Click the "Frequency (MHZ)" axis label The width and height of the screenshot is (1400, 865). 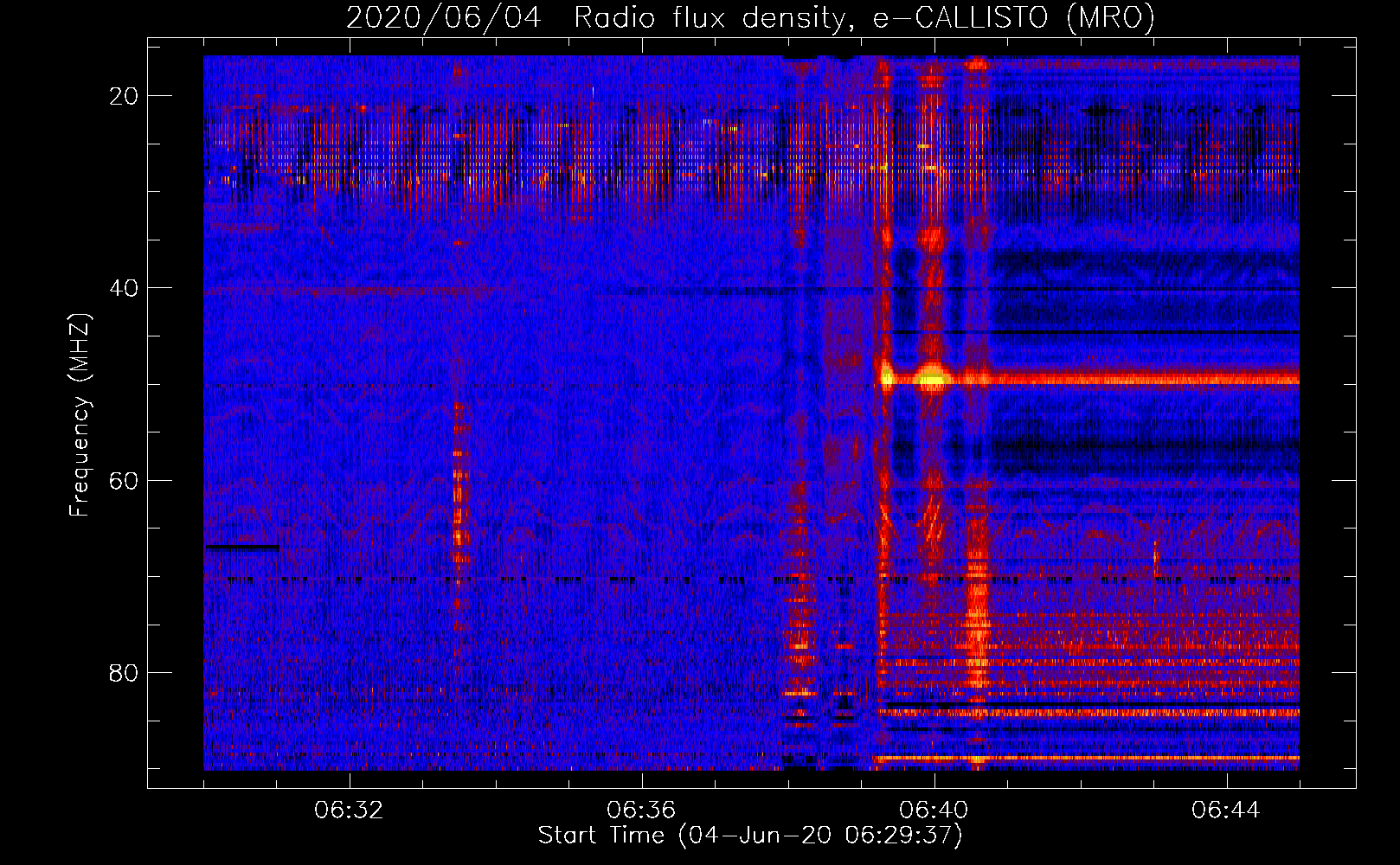[x=80, y=415]
